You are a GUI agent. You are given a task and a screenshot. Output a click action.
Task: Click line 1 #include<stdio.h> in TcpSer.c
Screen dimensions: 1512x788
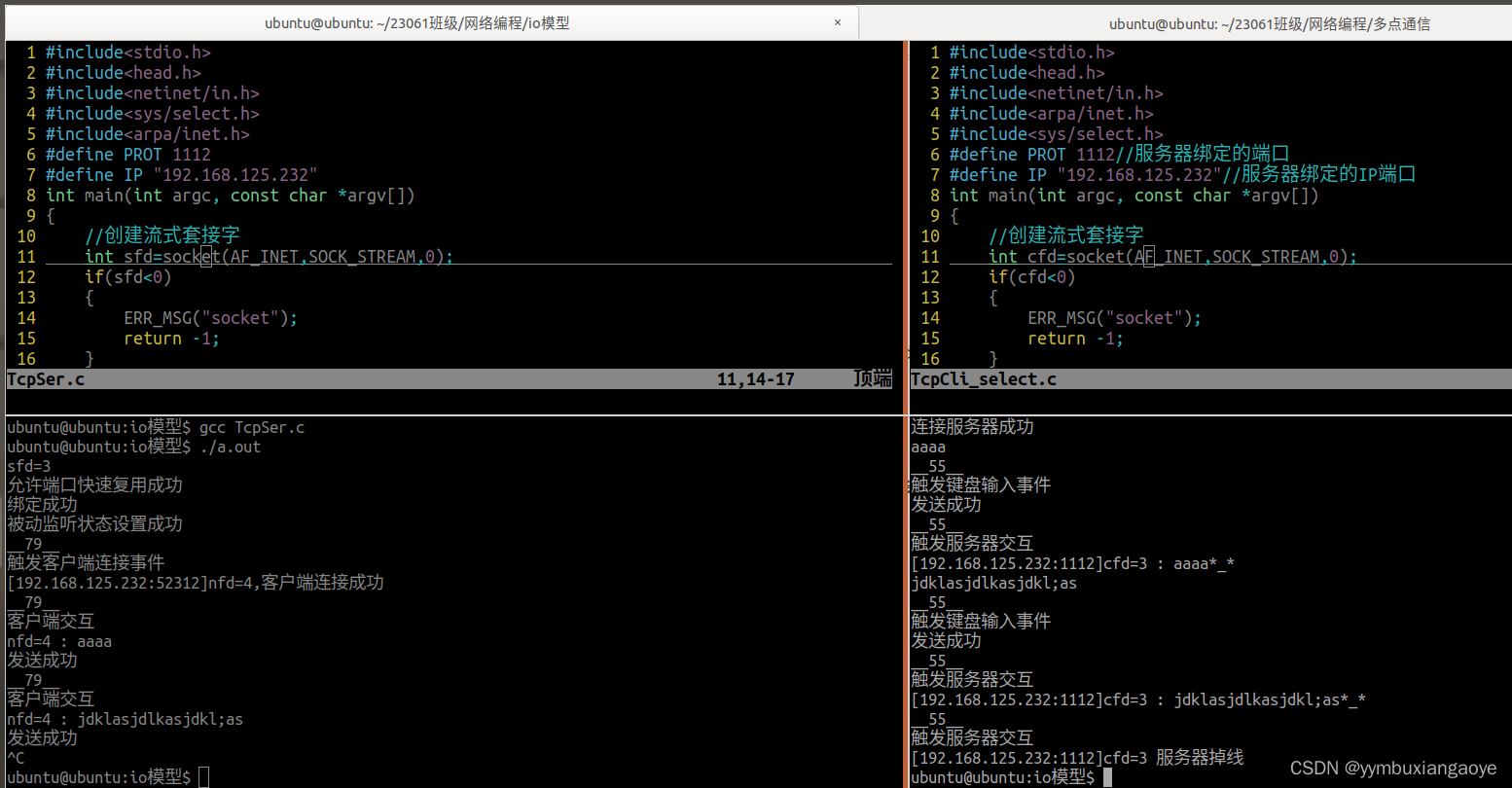tap(127, 53)
